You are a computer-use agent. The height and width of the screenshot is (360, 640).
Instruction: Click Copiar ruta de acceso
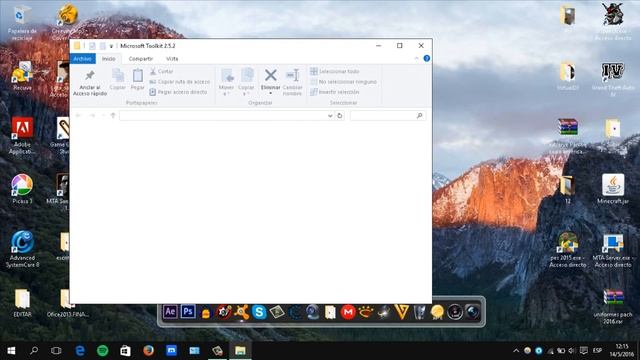tap(180, 82)
